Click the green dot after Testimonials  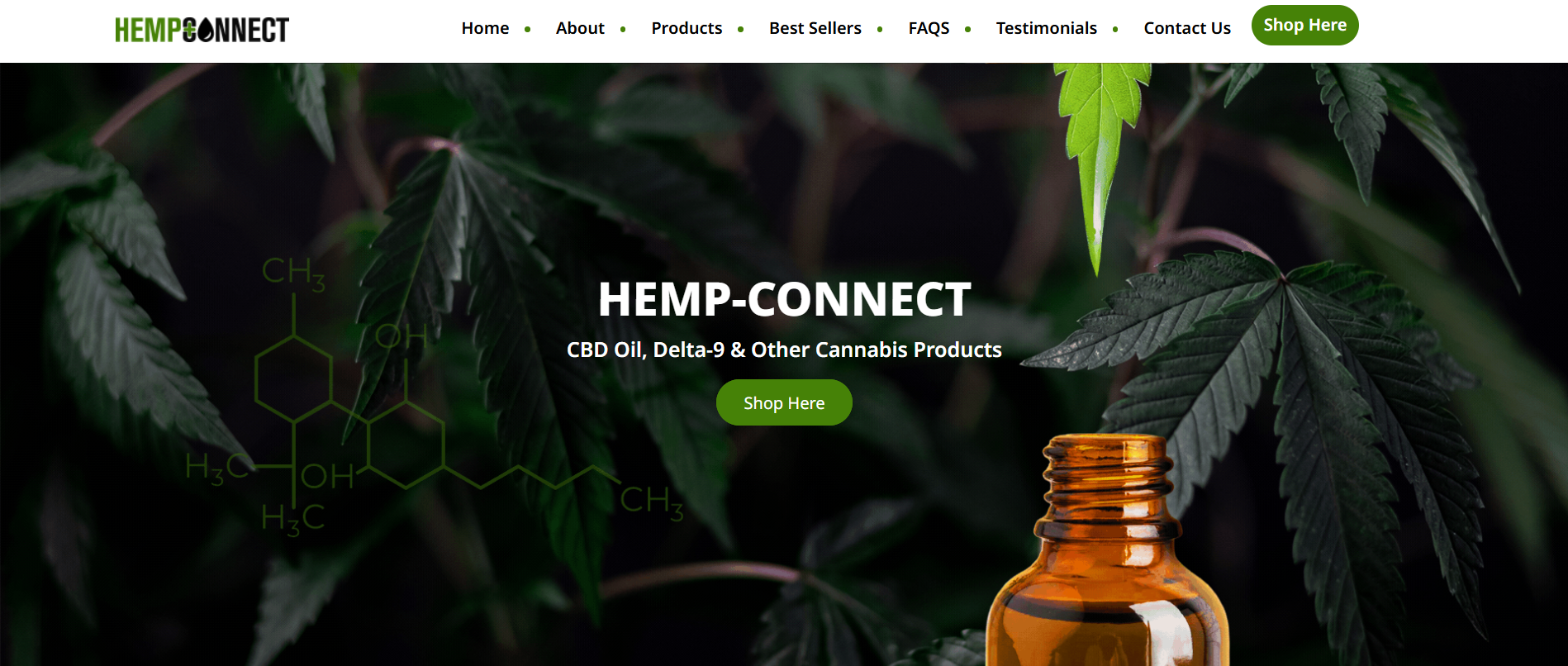point(1115,29)
